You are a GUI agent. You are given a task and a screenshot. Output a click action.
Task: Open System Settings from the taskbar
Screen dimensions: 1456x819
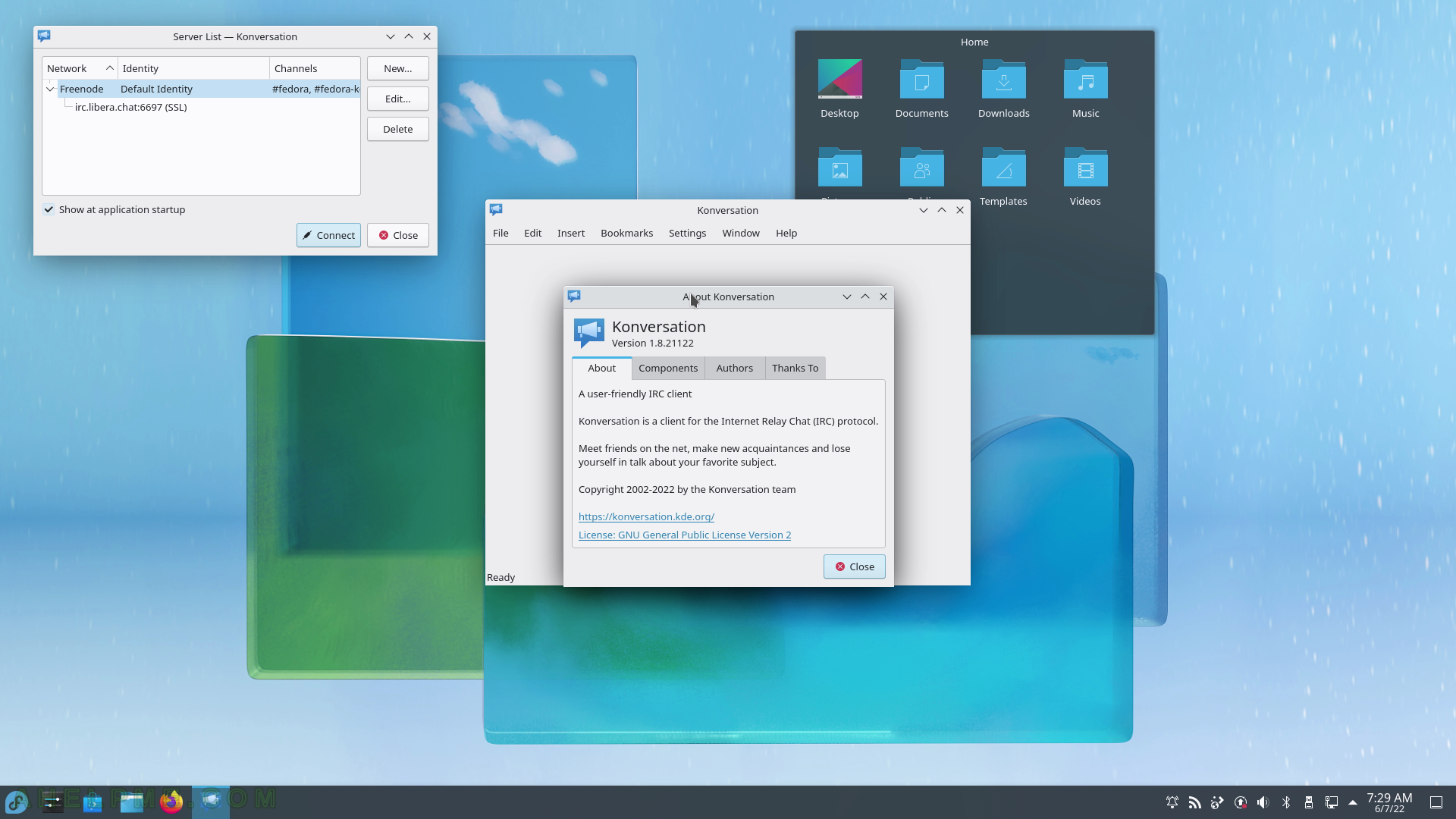53,802
